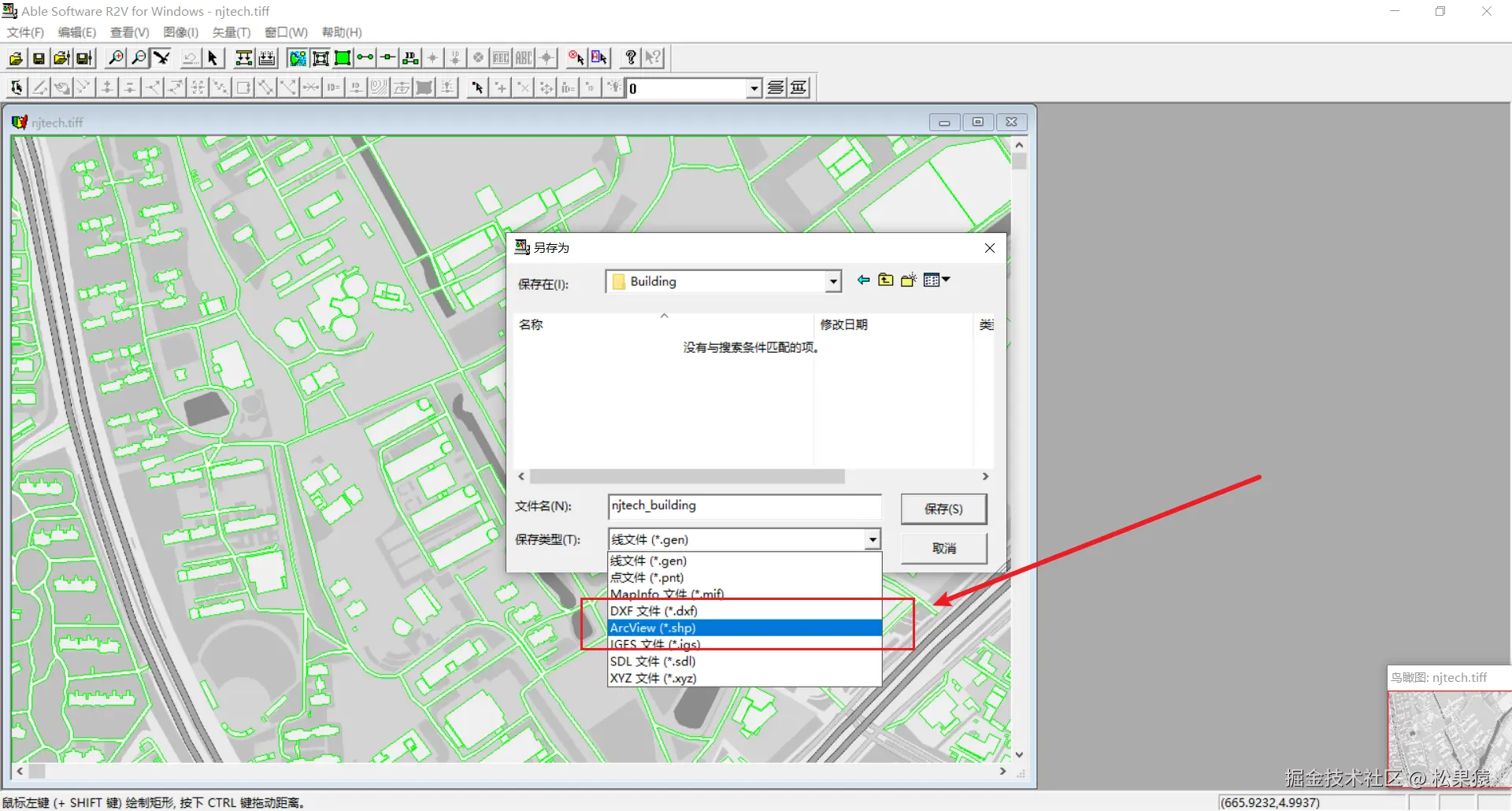The height and width of the screenshot is (811, 1512).
Task: Select XYZ 文件 (*.xyz) file type
Action: tap(744, 678)
